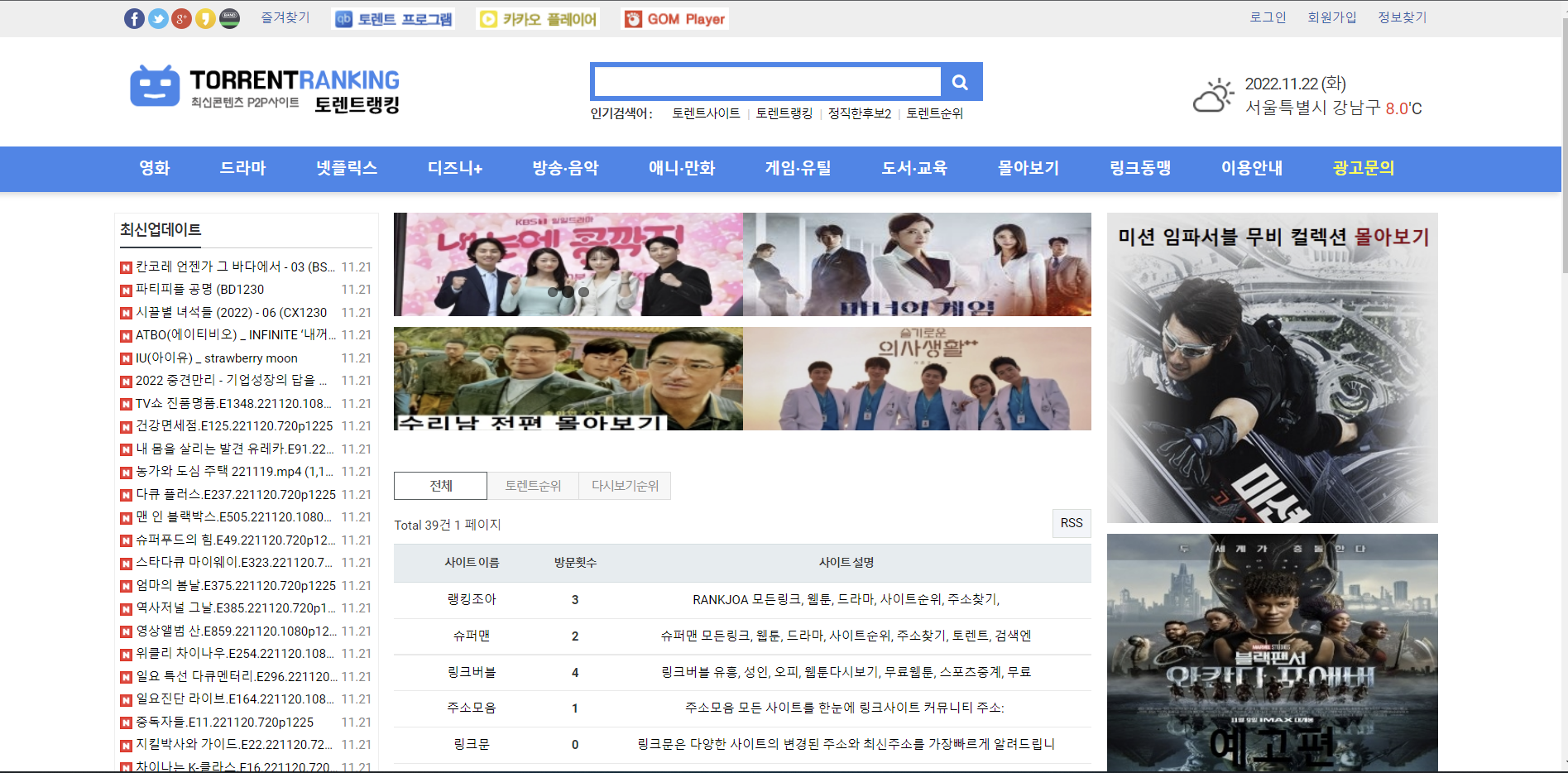
Task: Click the 최신업데이트 section heading
Action: click(x=161, y=229)
